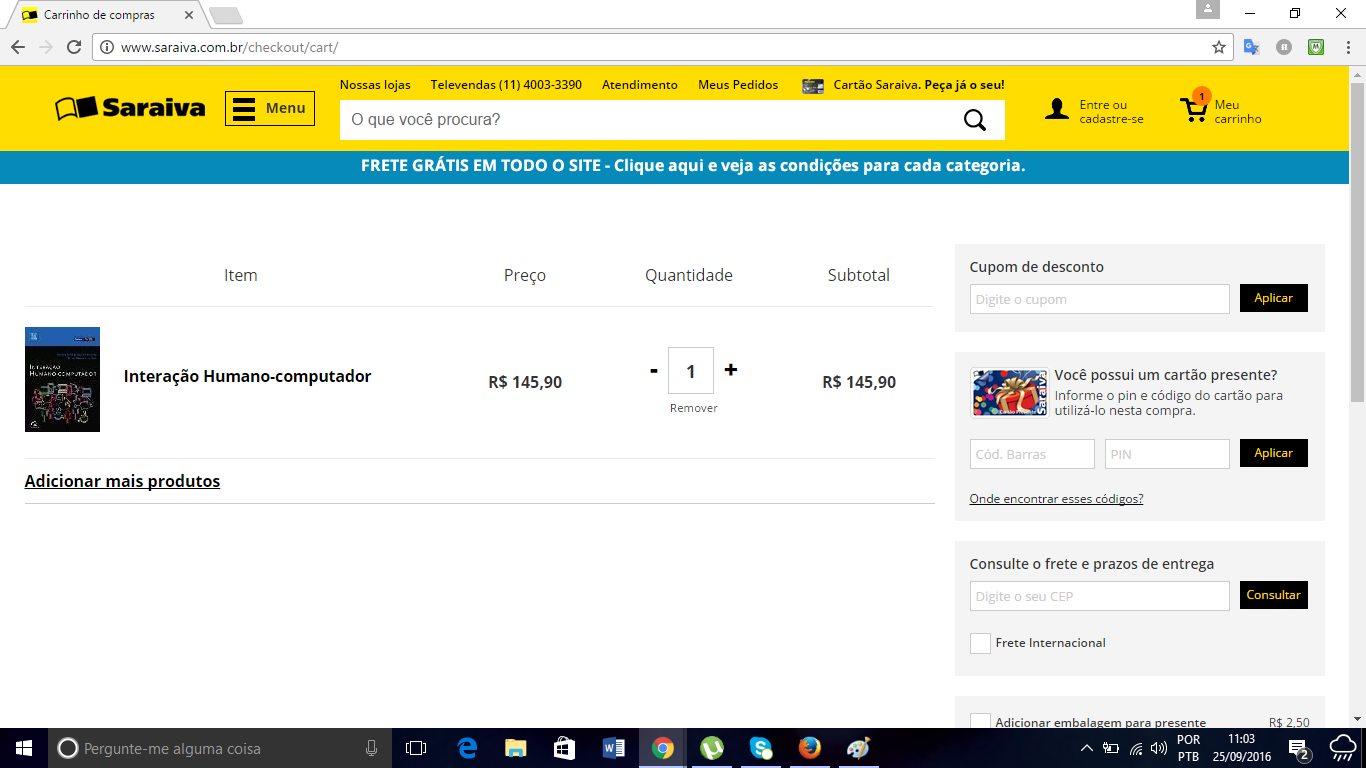This screenshot has height=768, width=1366.
Task: Open Firefox from taskbar
Action: point(810,748)
